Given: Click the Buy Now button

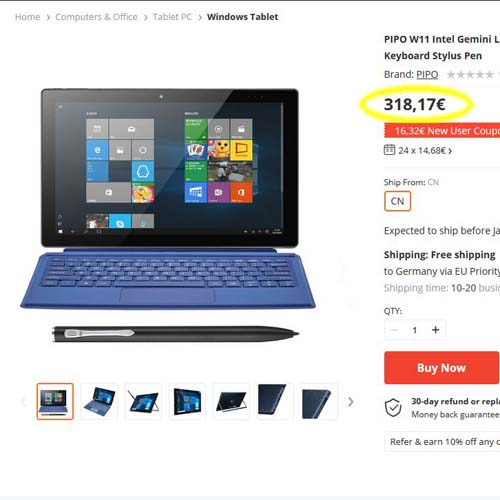Looking at the screenshot, I should [x=442, y=368].
